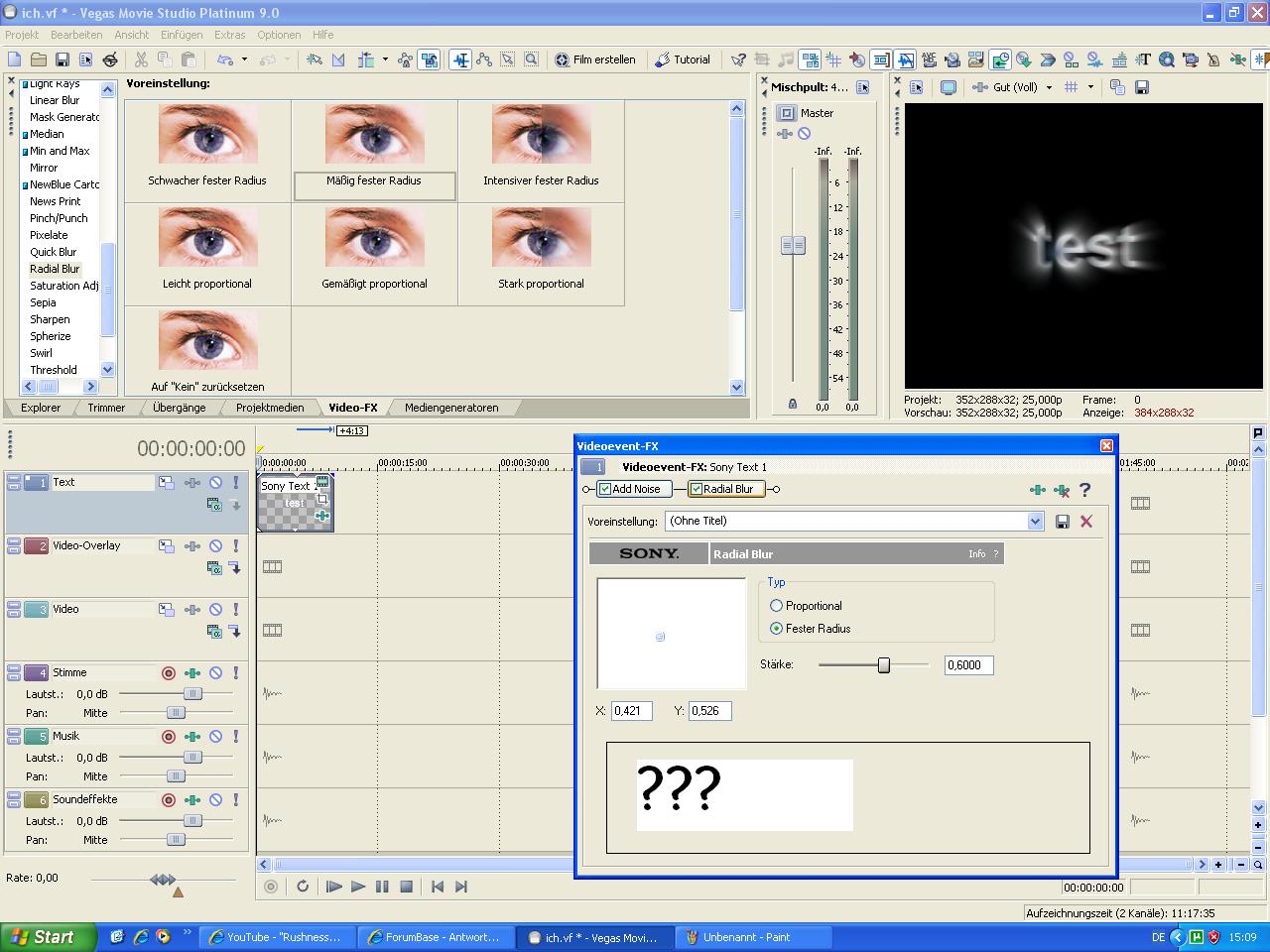The image size is (1270, 952).
Task: Click the Open folder icon in toolbar
Action: [x=39, y=59]
